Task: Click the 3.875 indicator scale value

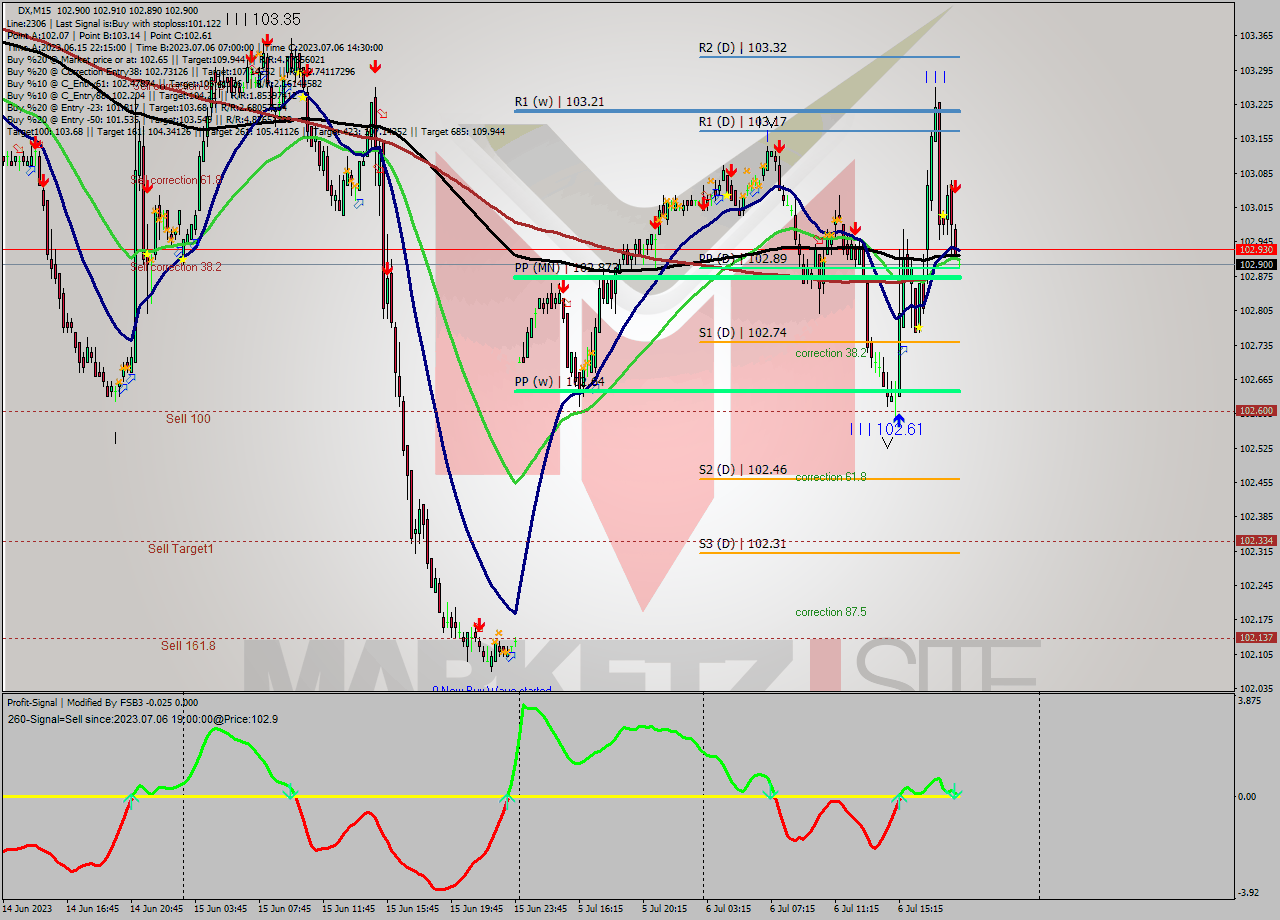Action: pyautogui.click(x=1250, y=701)
